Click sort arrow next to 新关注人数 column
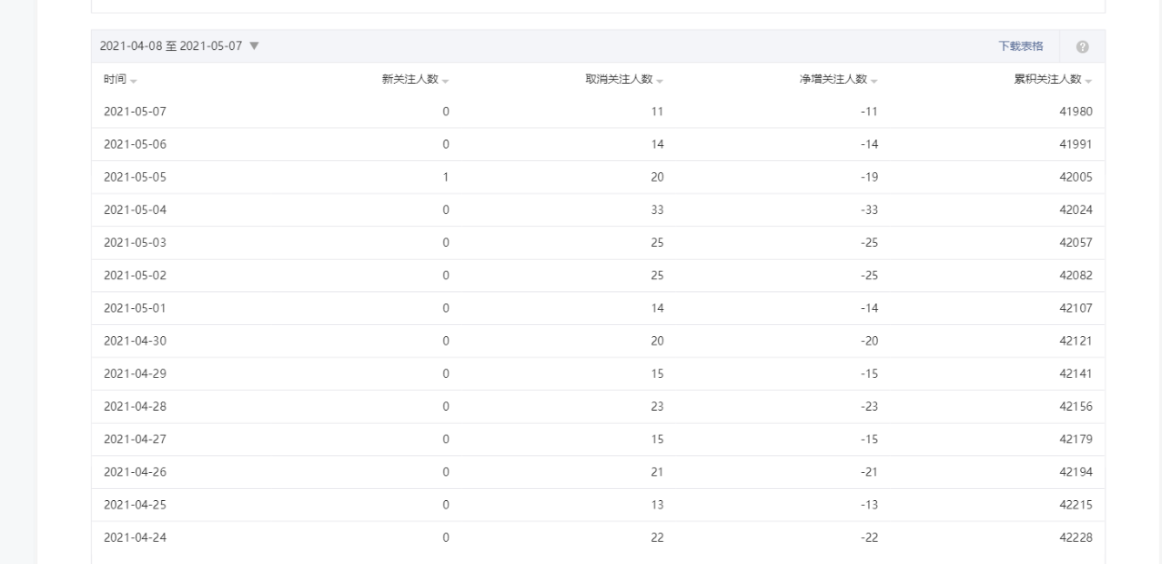Viewport: 1162px width, 564px height. (x=445, y=81)
